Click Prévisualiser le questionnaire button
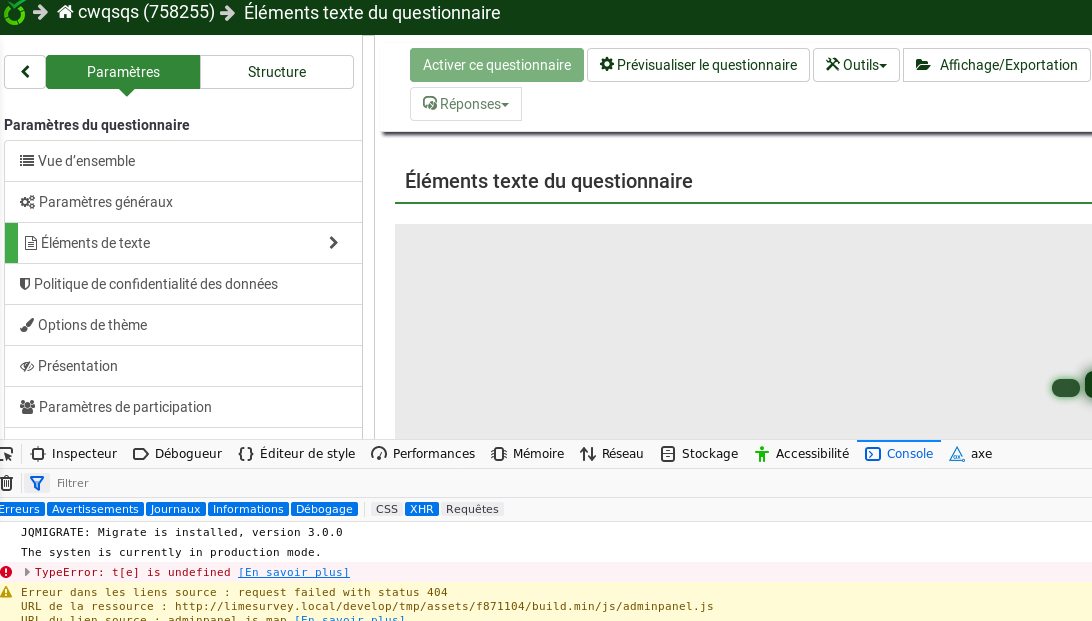This screenshot has height=621, width=1092. click(698, 65)
